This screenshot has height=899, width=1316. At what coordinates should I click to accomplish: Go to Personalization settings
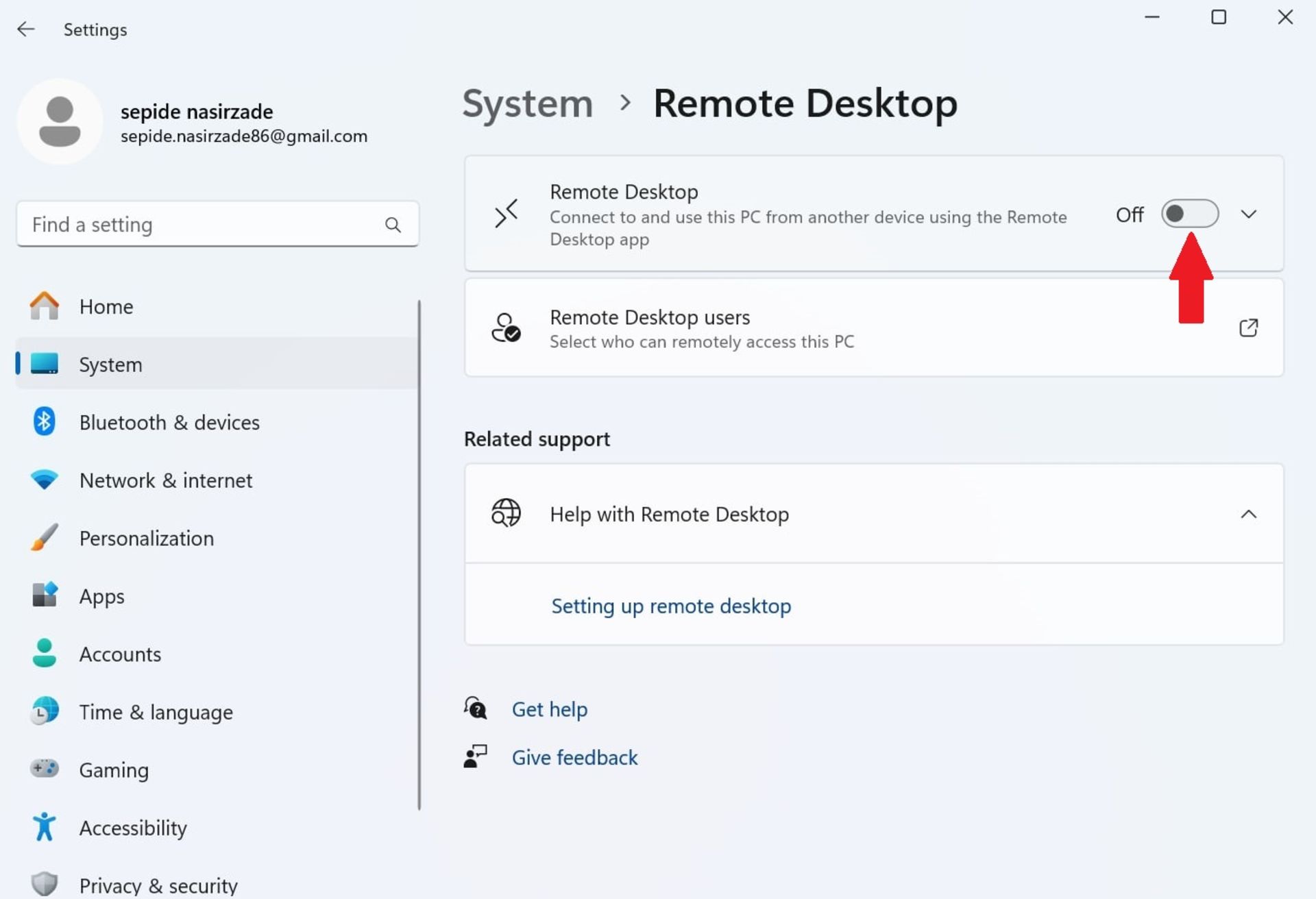pyautogui.click(x=217, y=538)
